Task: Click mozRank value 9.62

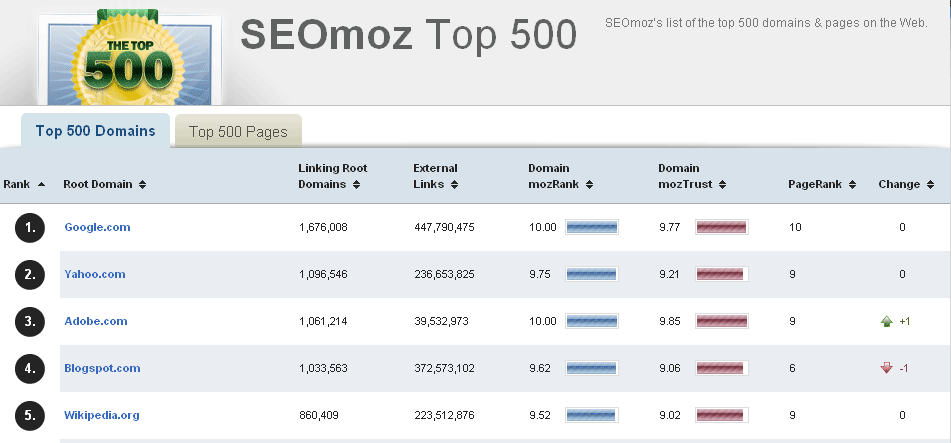Action: point(540,368)
